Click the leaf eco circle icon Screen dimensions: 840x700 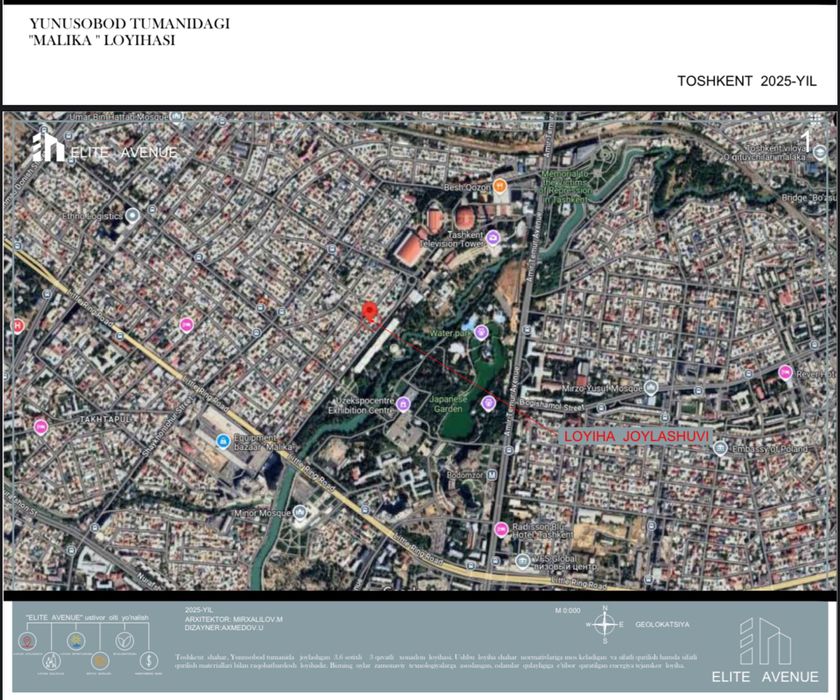click(x=125, y=641)
